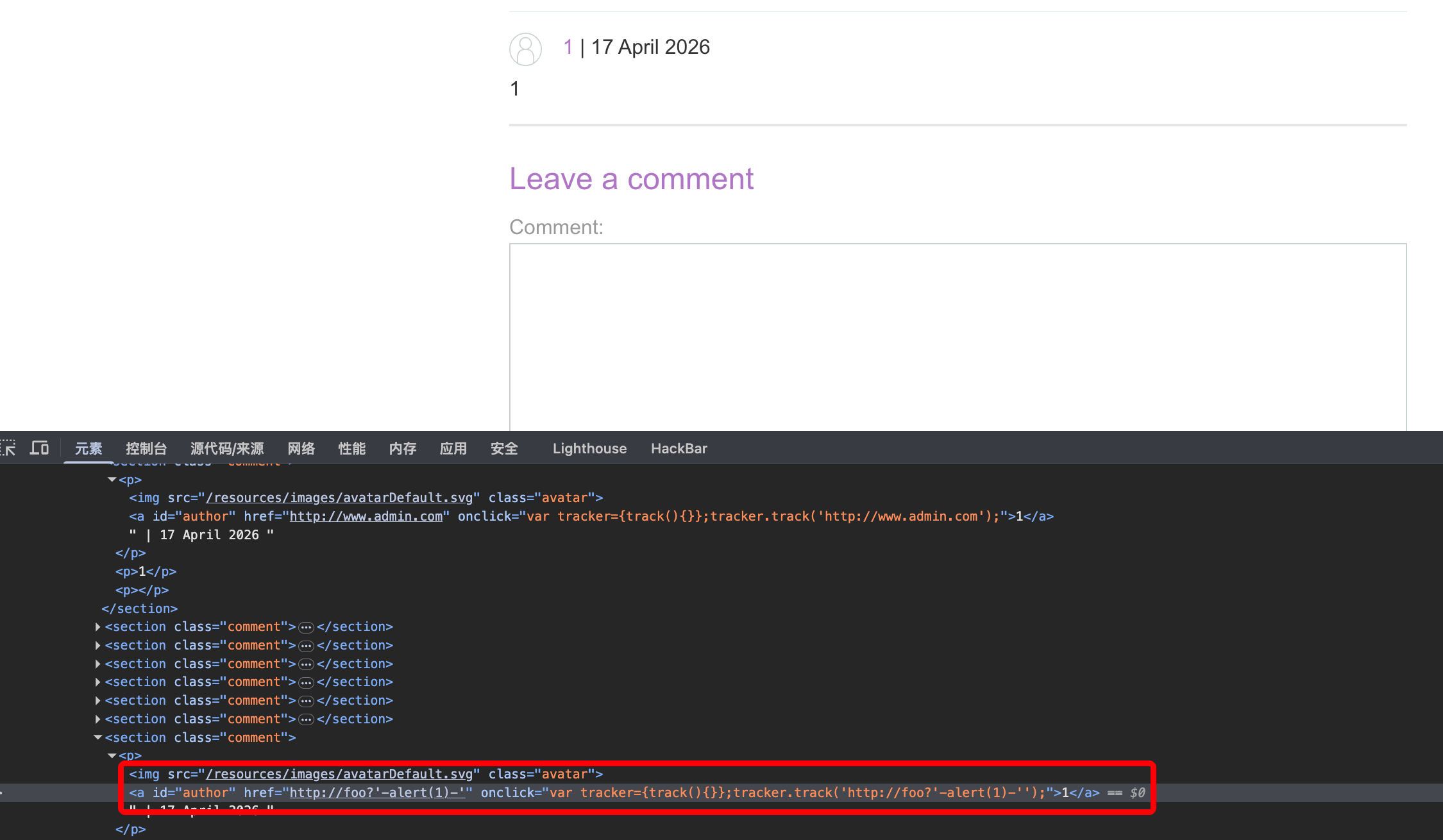This screenshot has height=840, width=1443.
Task: Select the HackBar tab
Action: [x=679, y=448]
